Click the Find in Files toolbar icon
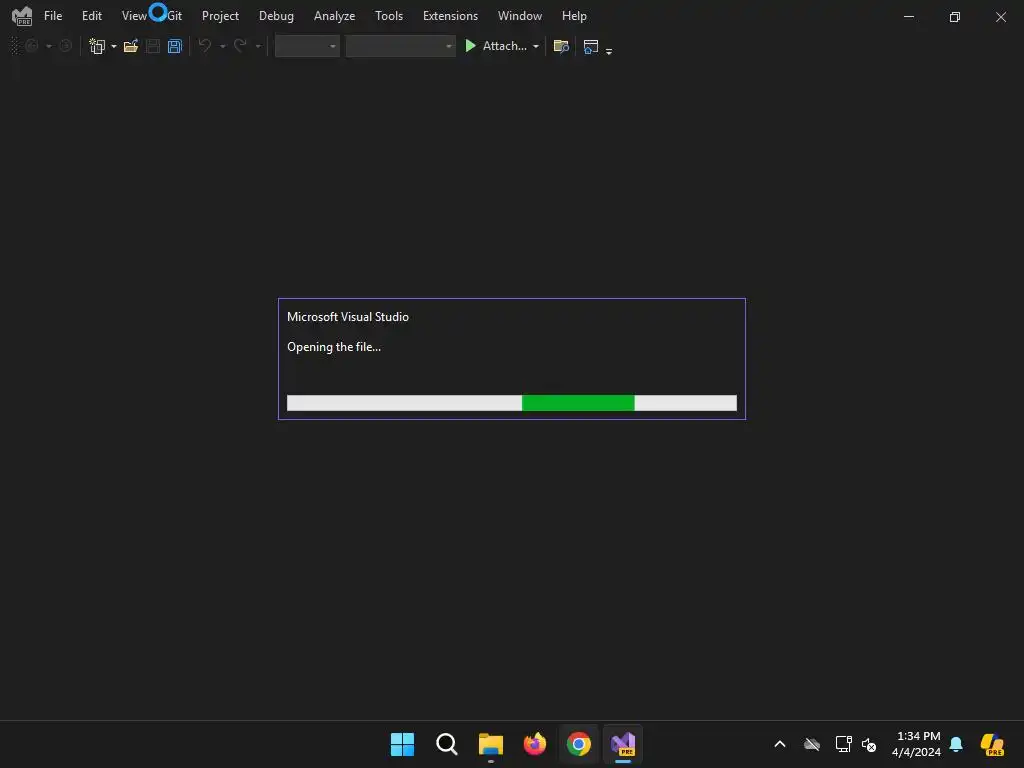The image size is (1024, 768). pos(561,46)
